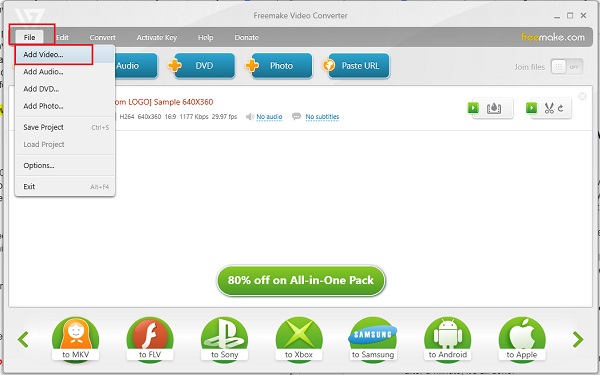Click green play icon beside scissors button
This screenshot has height=375, width=600.
click(531, 108)
